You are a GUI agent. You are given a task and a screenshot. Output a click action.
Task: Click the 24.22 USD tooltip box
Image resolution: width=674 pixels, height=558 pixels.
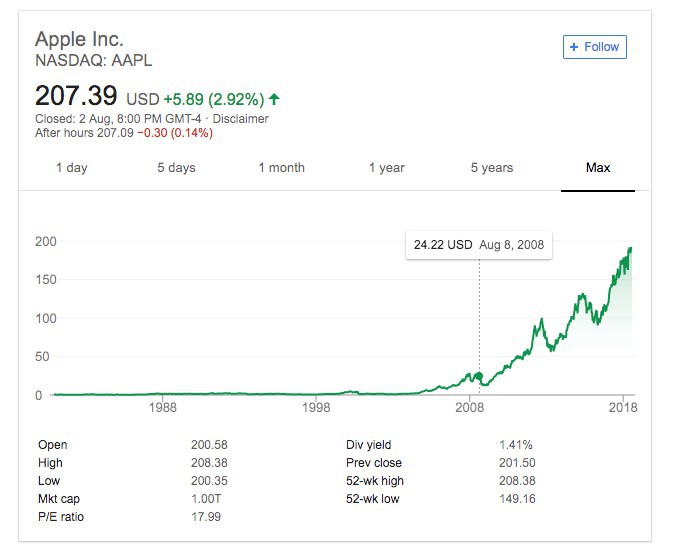click(x=479, y=245)
